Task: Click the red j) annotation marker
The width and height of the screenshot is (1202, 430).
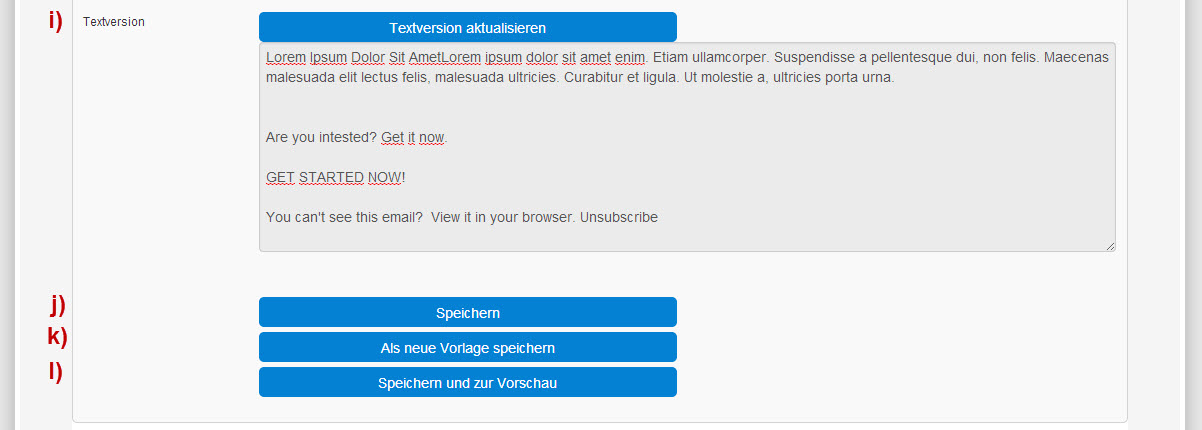Action: click(x=58, y=304)
